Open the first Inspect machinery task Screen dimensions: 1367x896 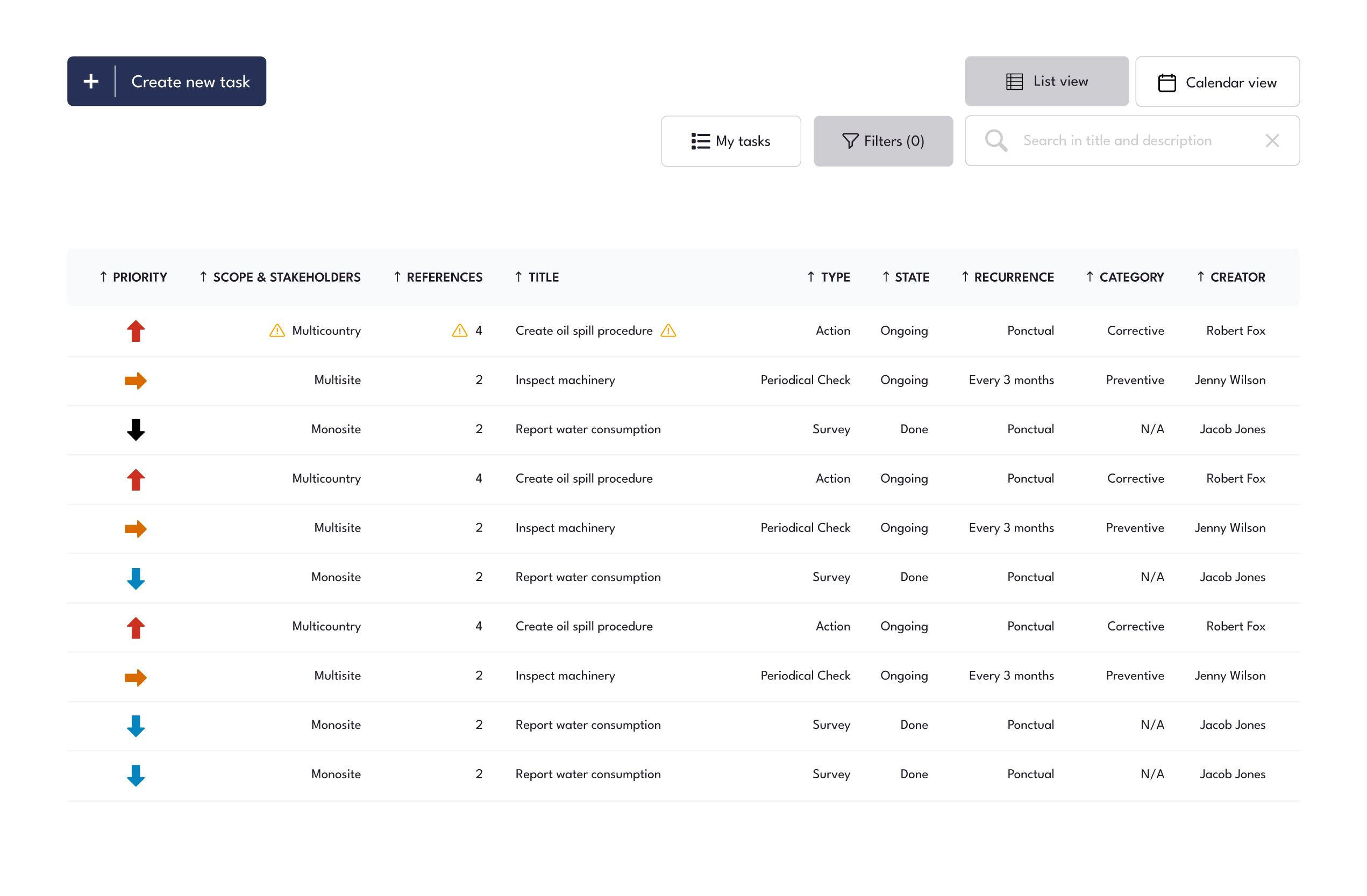(x=565, y=380)
